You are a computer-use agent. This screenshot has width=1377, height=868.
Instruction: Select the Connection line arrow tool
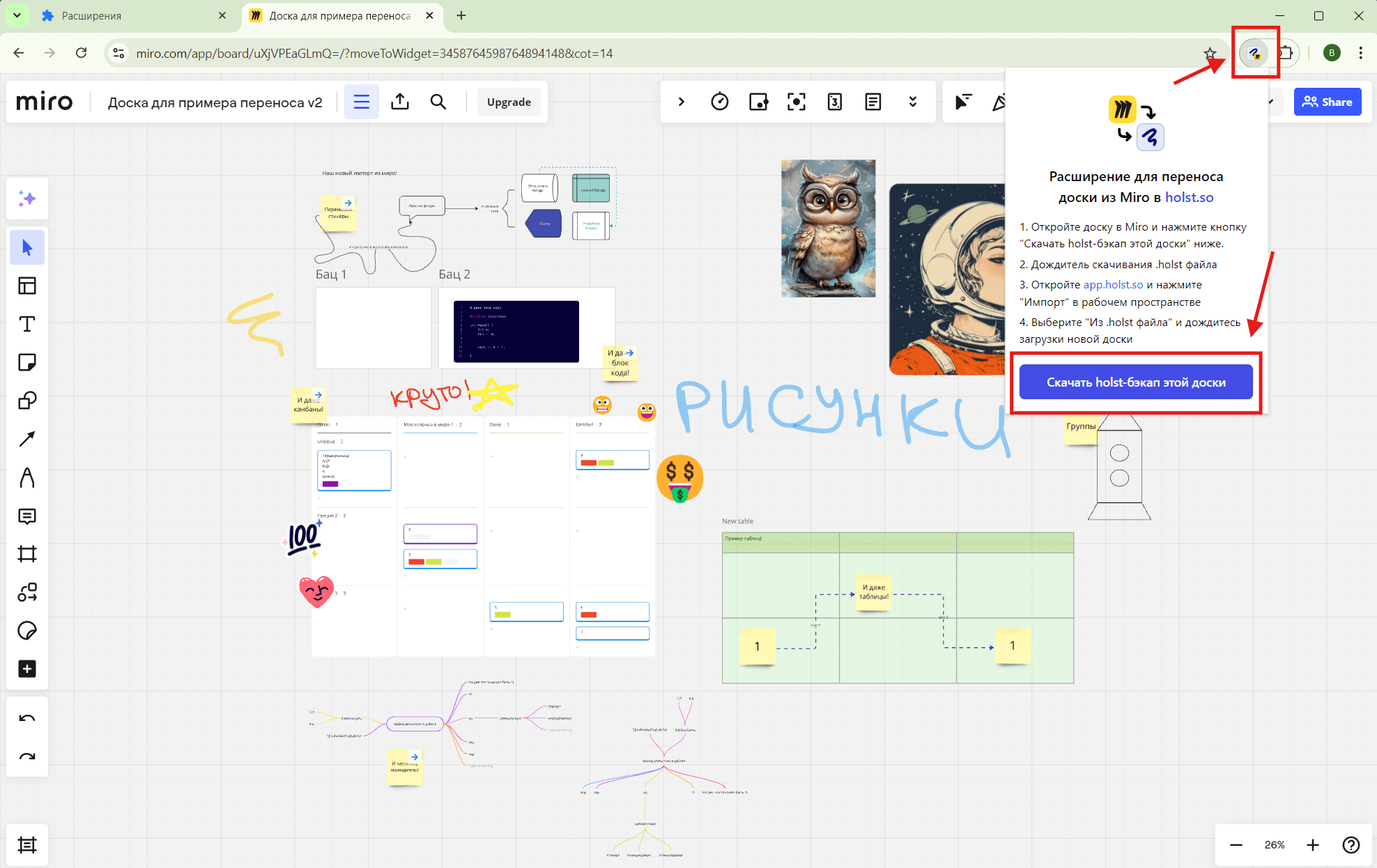[x=27, y=439]
